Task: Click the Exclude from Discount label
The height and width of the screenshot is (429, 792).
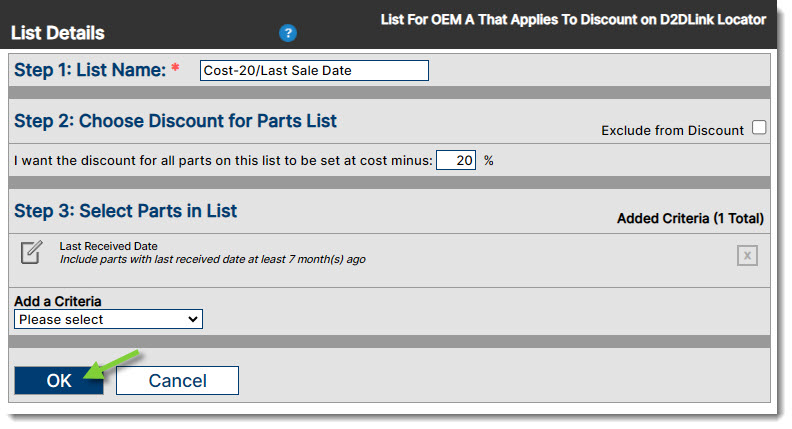Action: coord(672,130)
